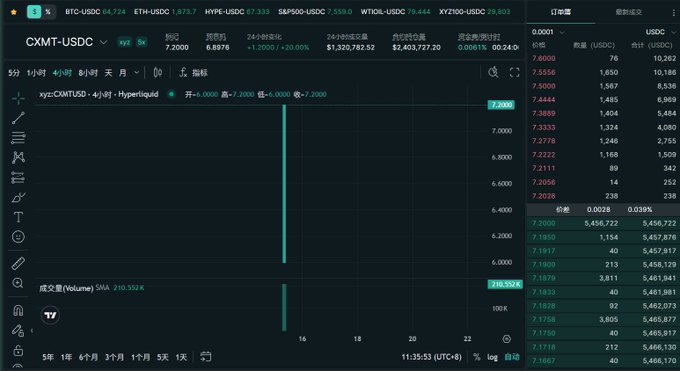Screen dimensions: 680x371
Task: Set chart range to 1天
Action: (181, 357)
